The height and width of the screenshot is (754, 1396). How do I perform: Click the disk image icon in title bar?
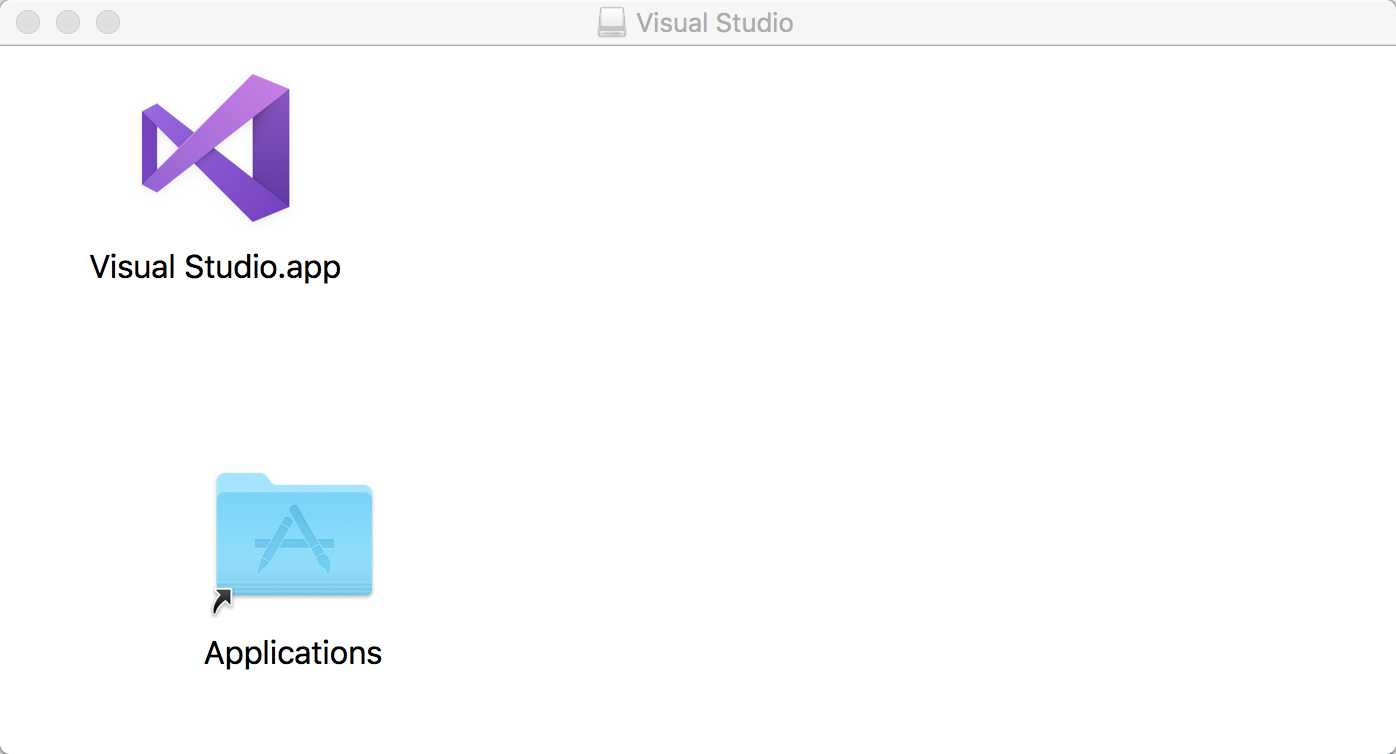(611, 22)
